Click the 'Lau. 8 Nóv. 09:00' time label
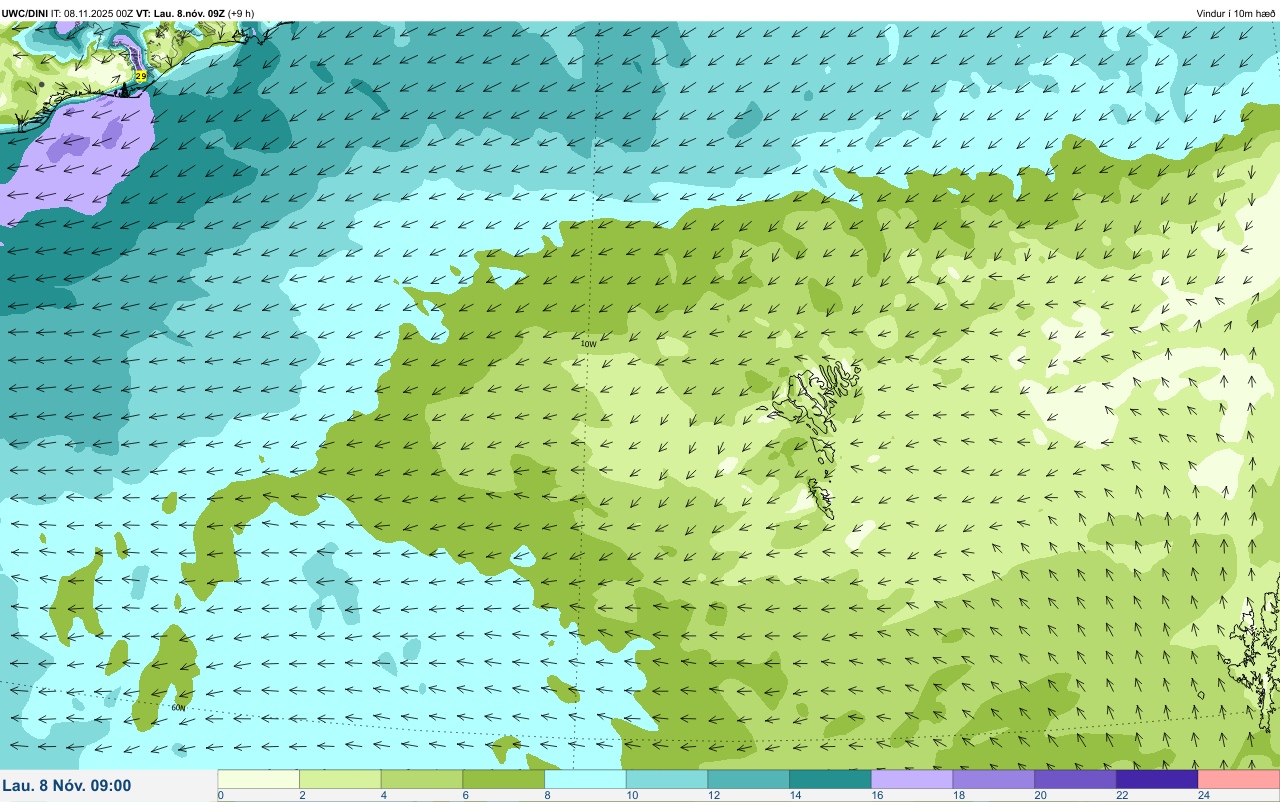 [67, 786]
